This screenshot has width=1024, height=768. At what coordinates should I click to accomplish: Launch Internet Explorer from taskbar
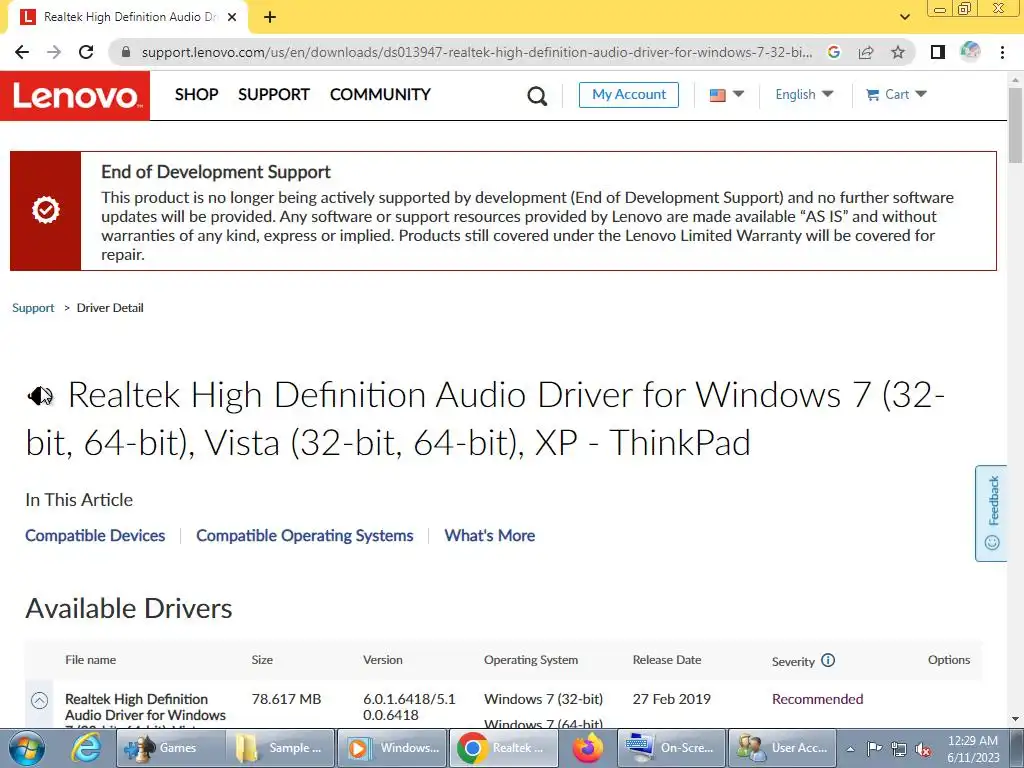(x=86, y=748)
